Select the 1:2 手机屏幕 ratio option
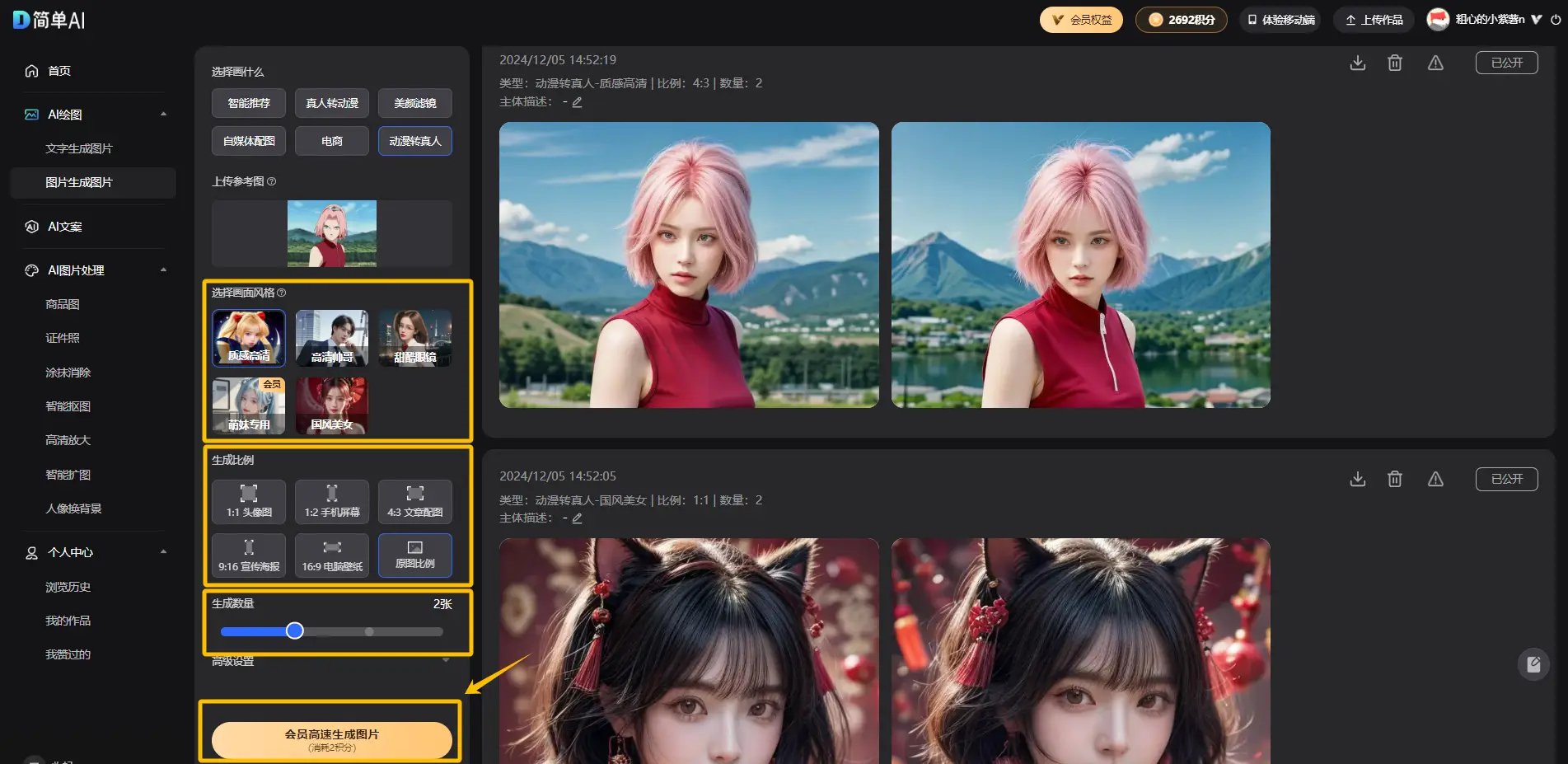The image size is (1568, 764). click(332, 502)
